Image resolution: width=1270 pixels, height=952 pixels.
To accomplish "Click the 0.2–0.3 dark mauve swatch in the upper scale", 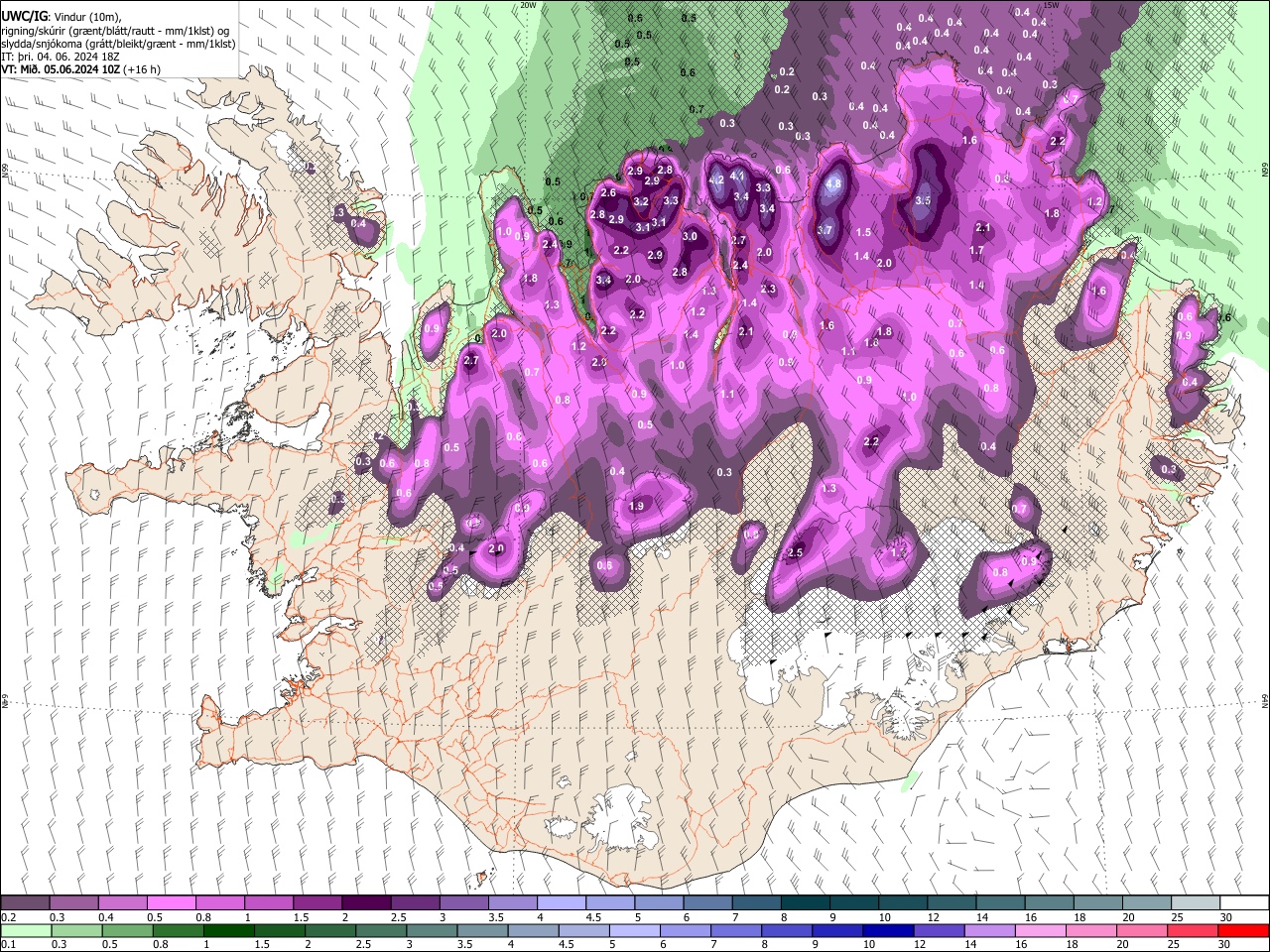I will click(25, 903).
